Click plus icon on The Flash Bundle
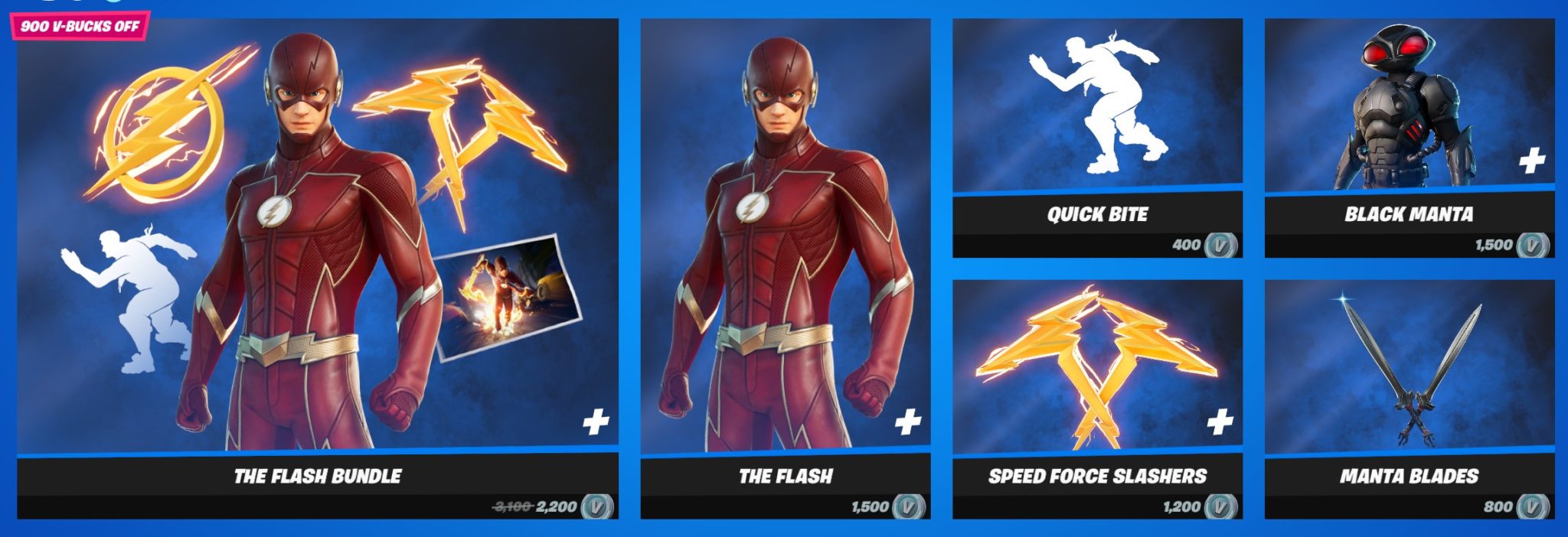This screenshot has height=537, width=1568. [x=596, y=421]
